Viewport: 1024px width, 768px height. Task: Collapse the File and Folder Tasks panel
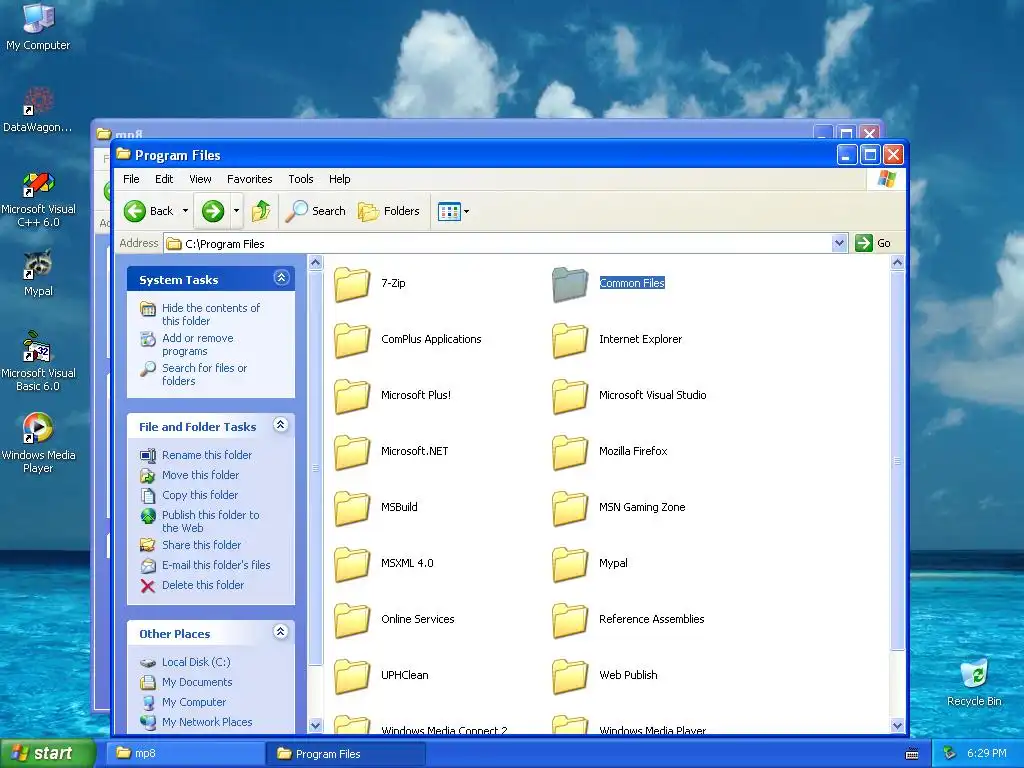tap(281, 425)
